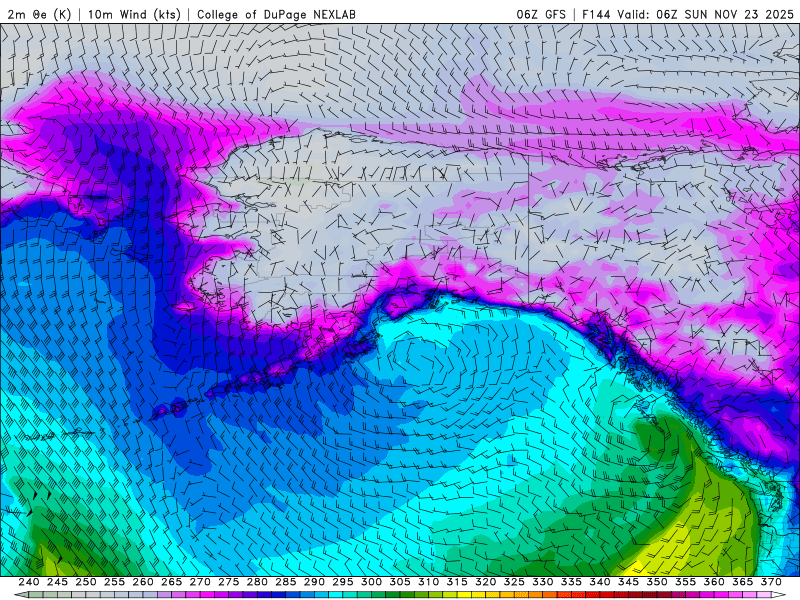The height and width of the screenshot is (600, 800).
Task: Click the 285 label on the color scale
Action: tap(286, 582)
